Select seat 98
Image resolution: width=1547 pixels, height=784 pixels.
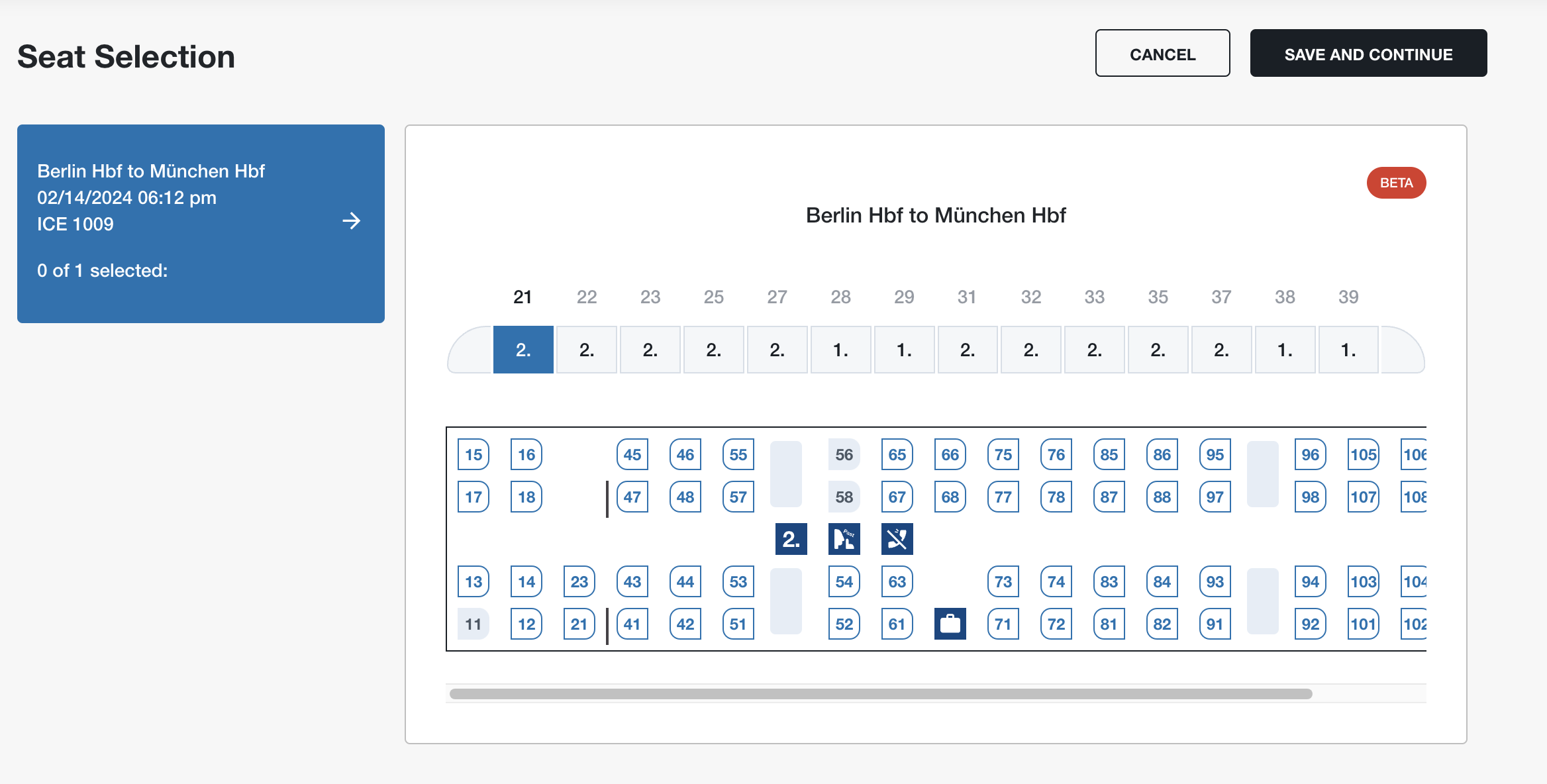click(x=1311, y=497)
